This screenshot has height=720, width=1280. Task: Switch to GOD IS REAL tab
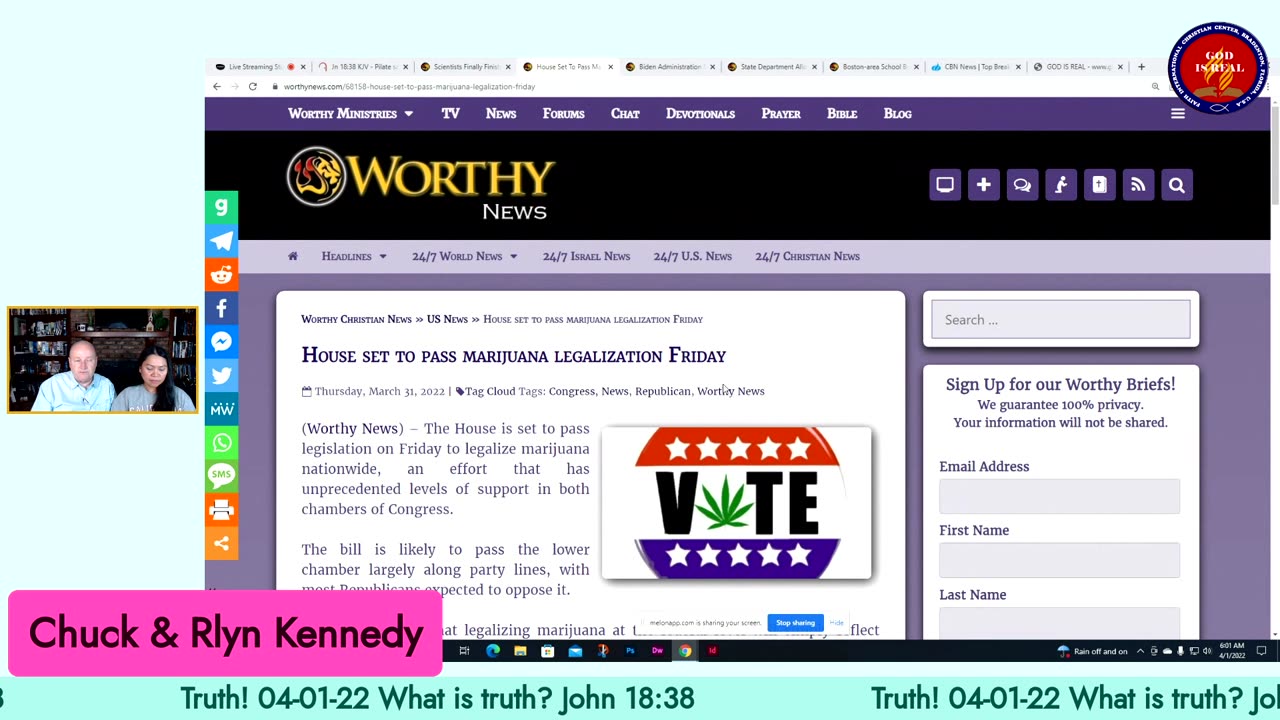click(1078, 67)
